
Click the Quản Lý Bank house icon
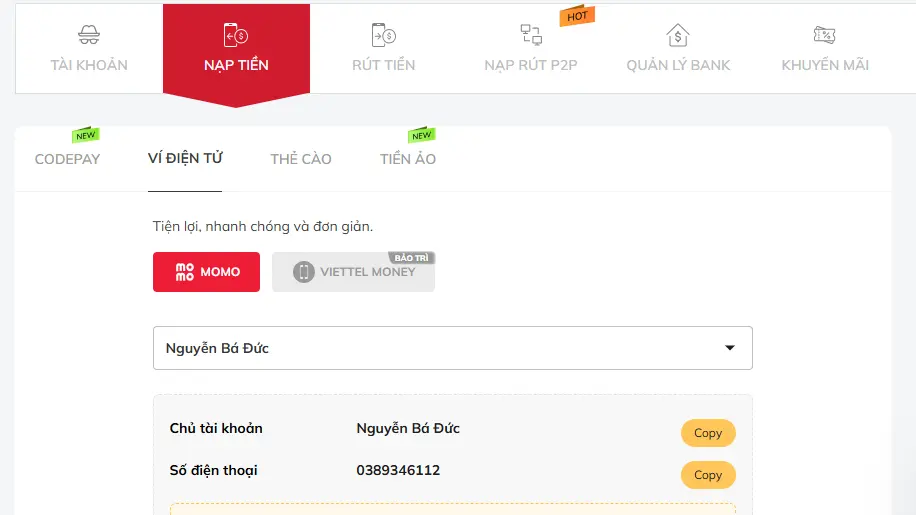[678, 35]
